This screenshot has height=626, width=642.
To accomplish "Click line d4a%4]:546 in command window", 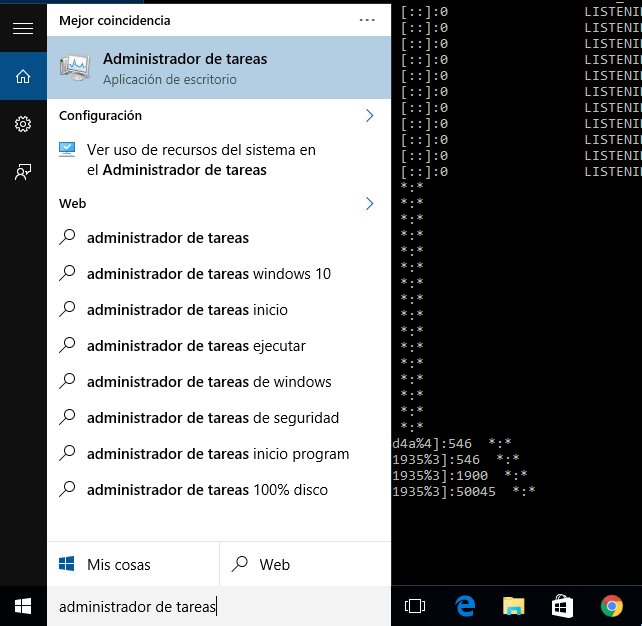I will [452, 443].
